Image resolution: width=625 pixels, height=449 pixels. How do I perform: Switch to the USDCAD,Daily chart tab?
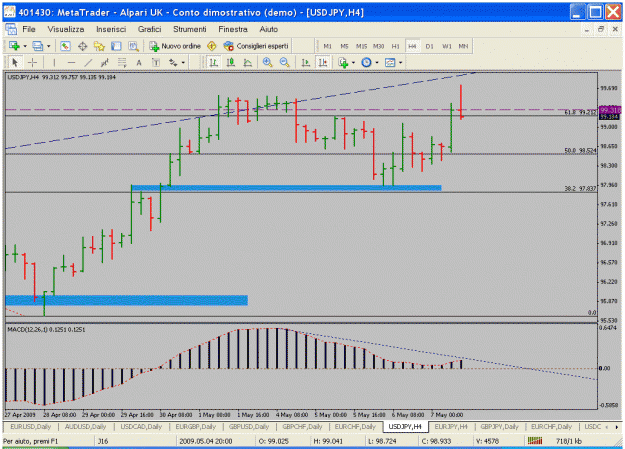141,427
